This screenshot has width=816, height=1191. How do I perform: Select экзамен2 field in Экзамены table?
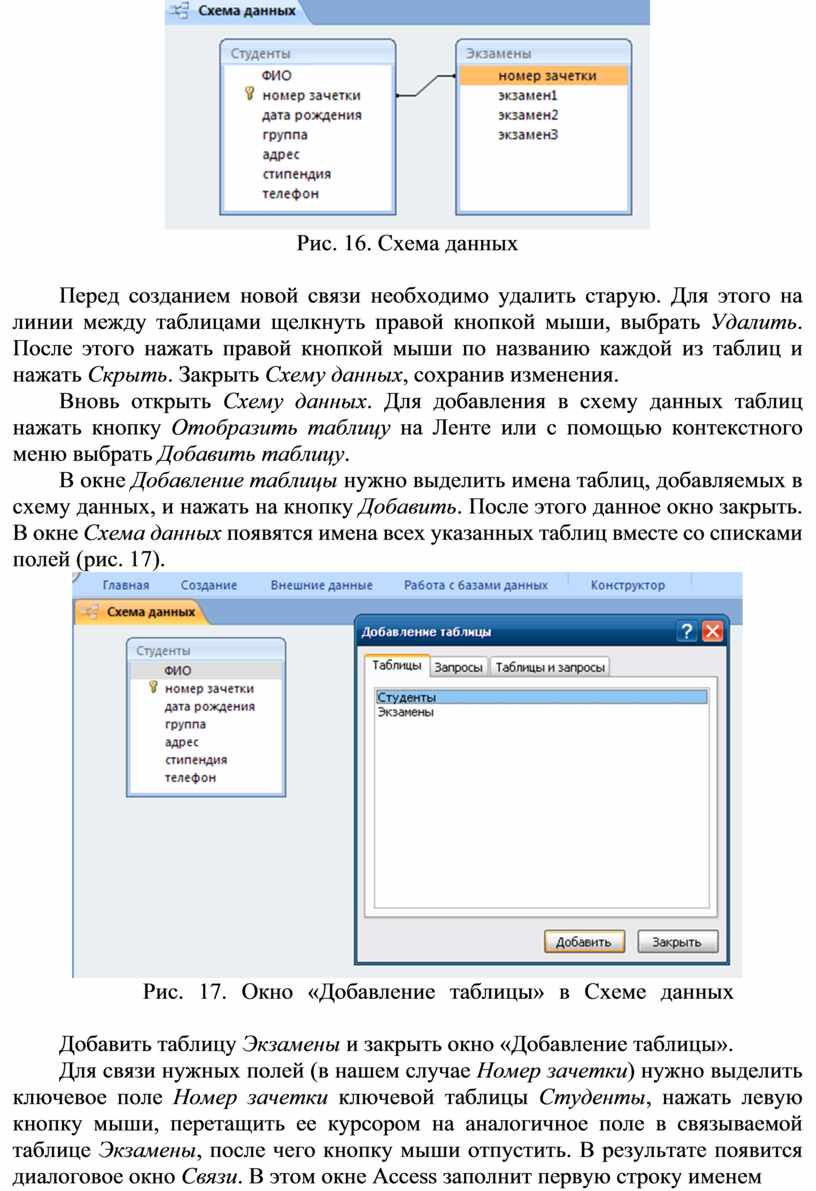pos(528,115)
